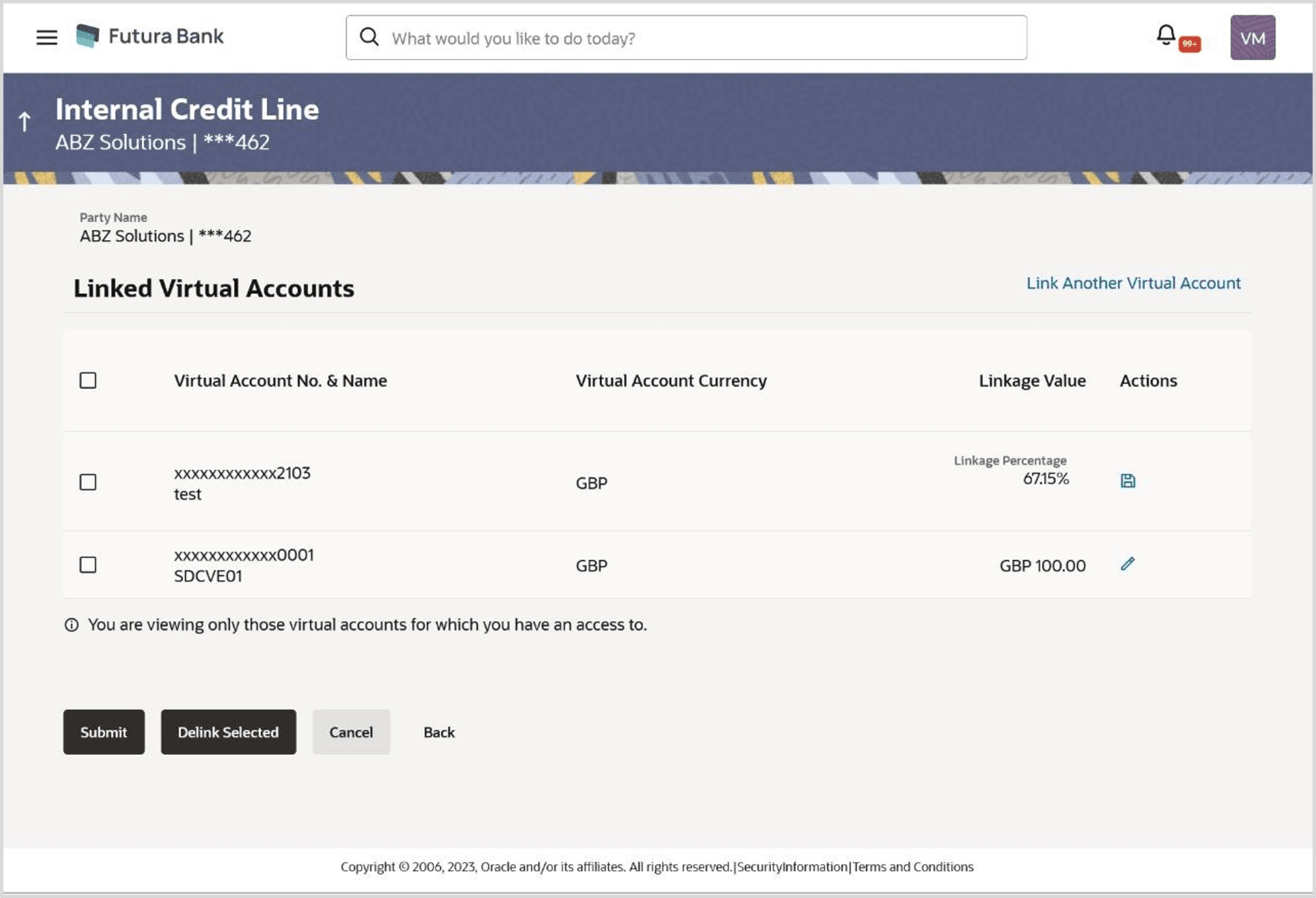This screenshot has width=1316, height=898.
Task: Click the magnifying glass search icon
Action: (x=369, y=37)
